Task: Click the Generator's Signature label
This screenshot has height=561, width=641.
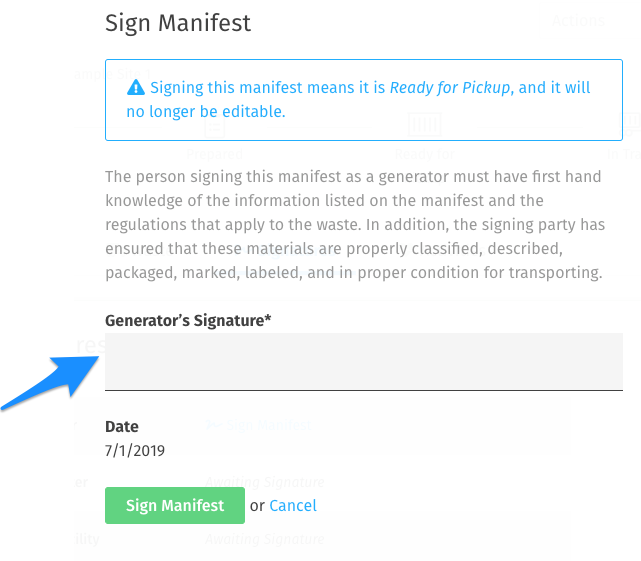Action: [188, 320]
